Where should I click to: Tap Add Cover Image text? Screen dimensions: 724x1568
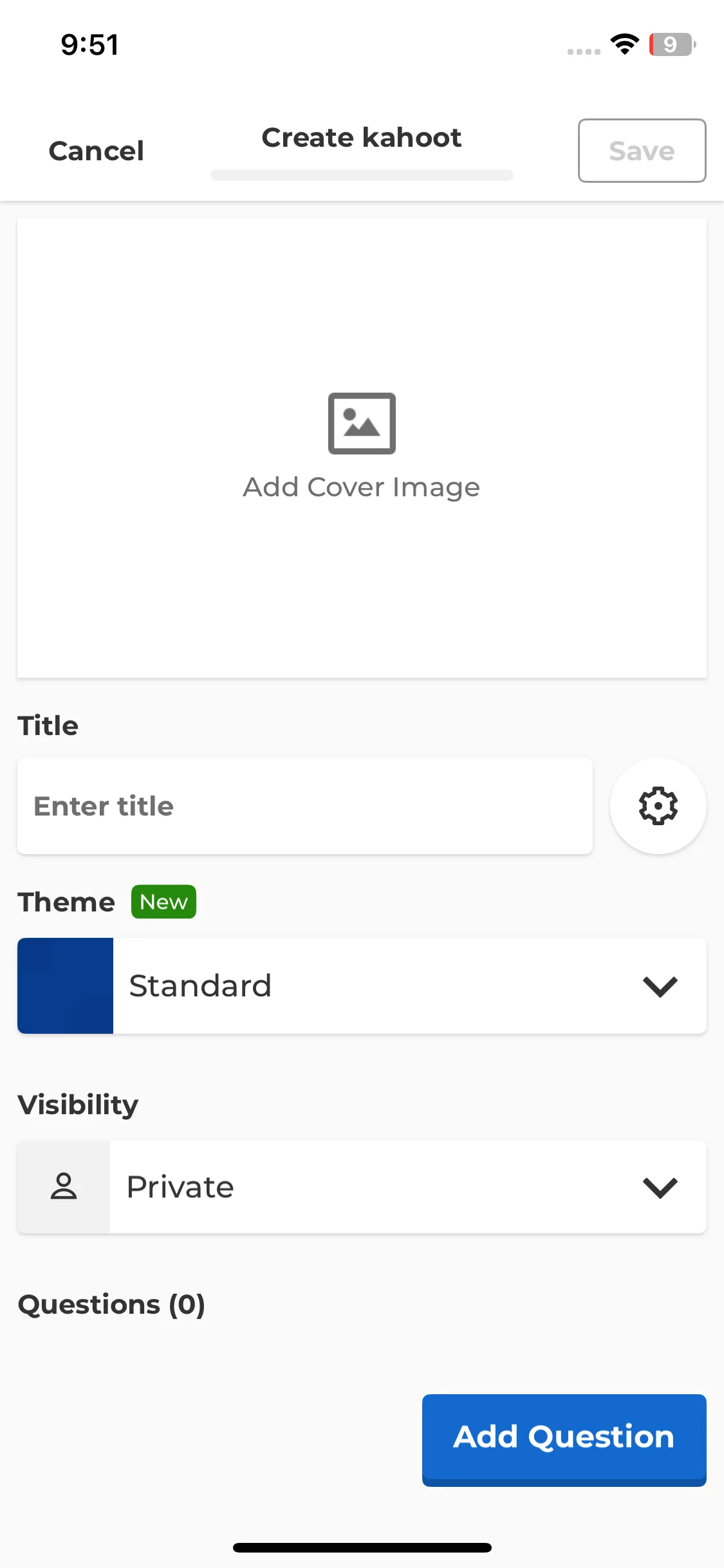point(362,487)
